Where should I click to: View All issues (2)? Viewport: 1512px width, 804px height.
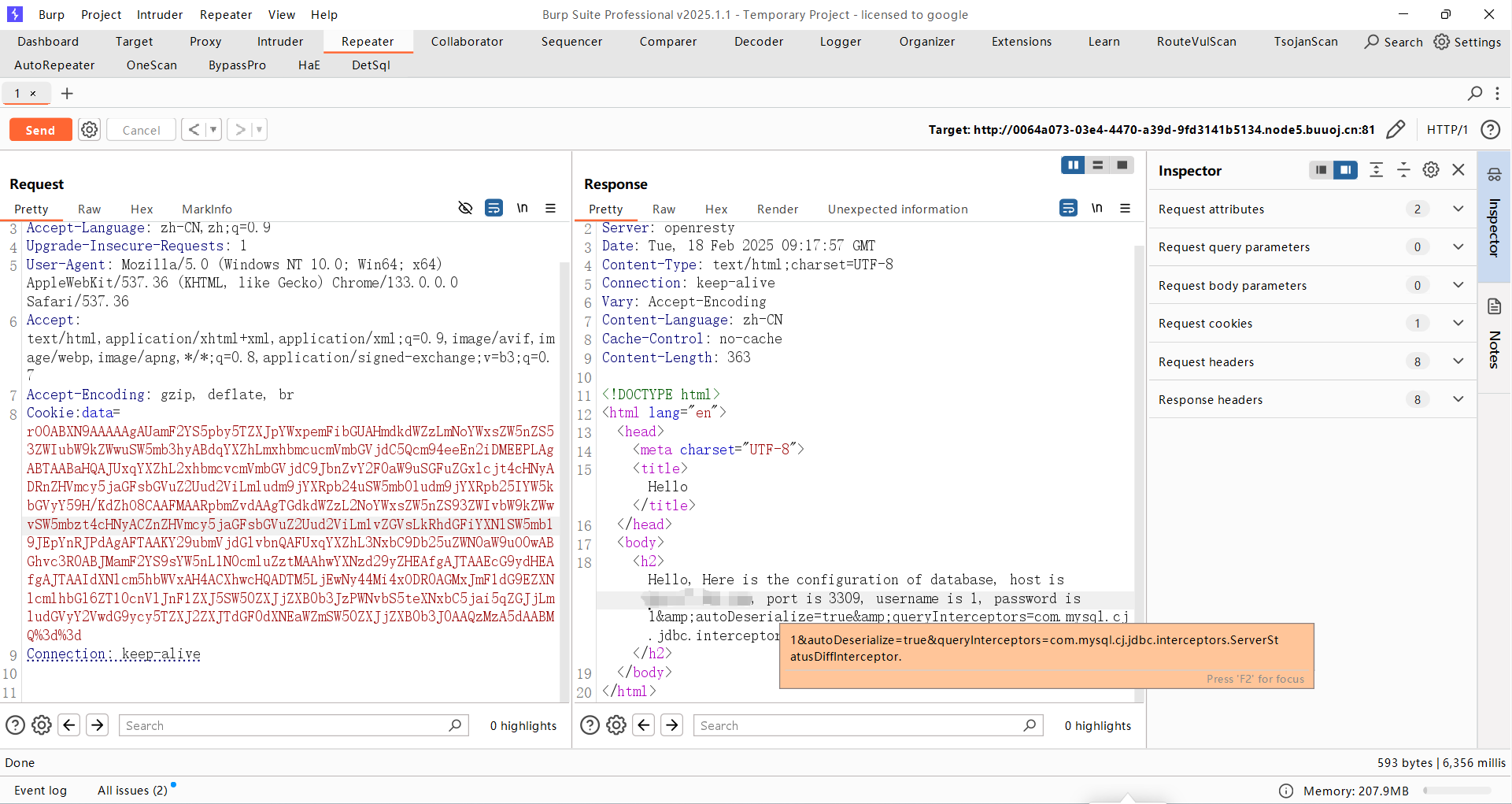tap(133, 790)
